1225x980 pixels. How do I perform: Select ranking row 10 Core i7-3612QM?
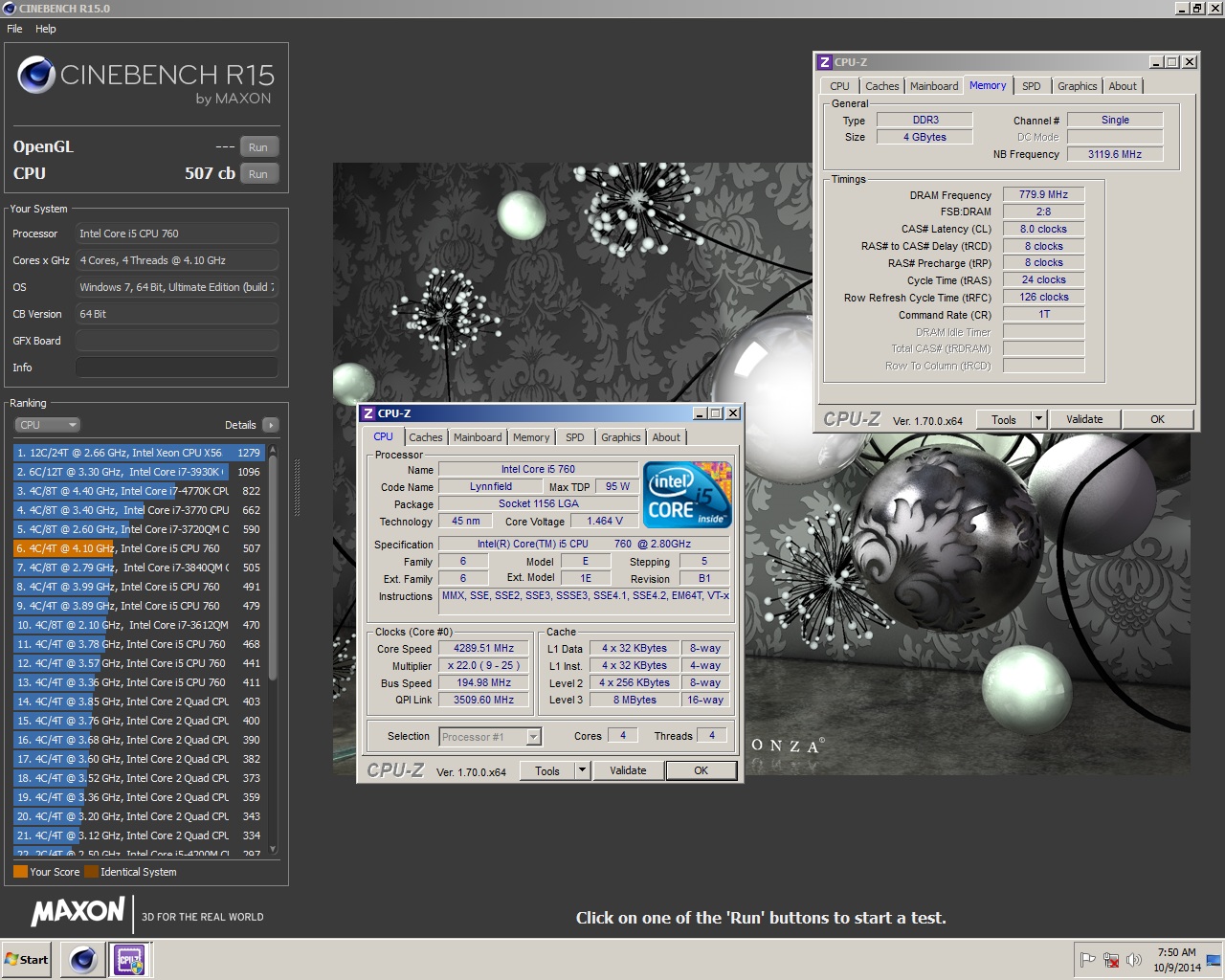click(139, 625)
